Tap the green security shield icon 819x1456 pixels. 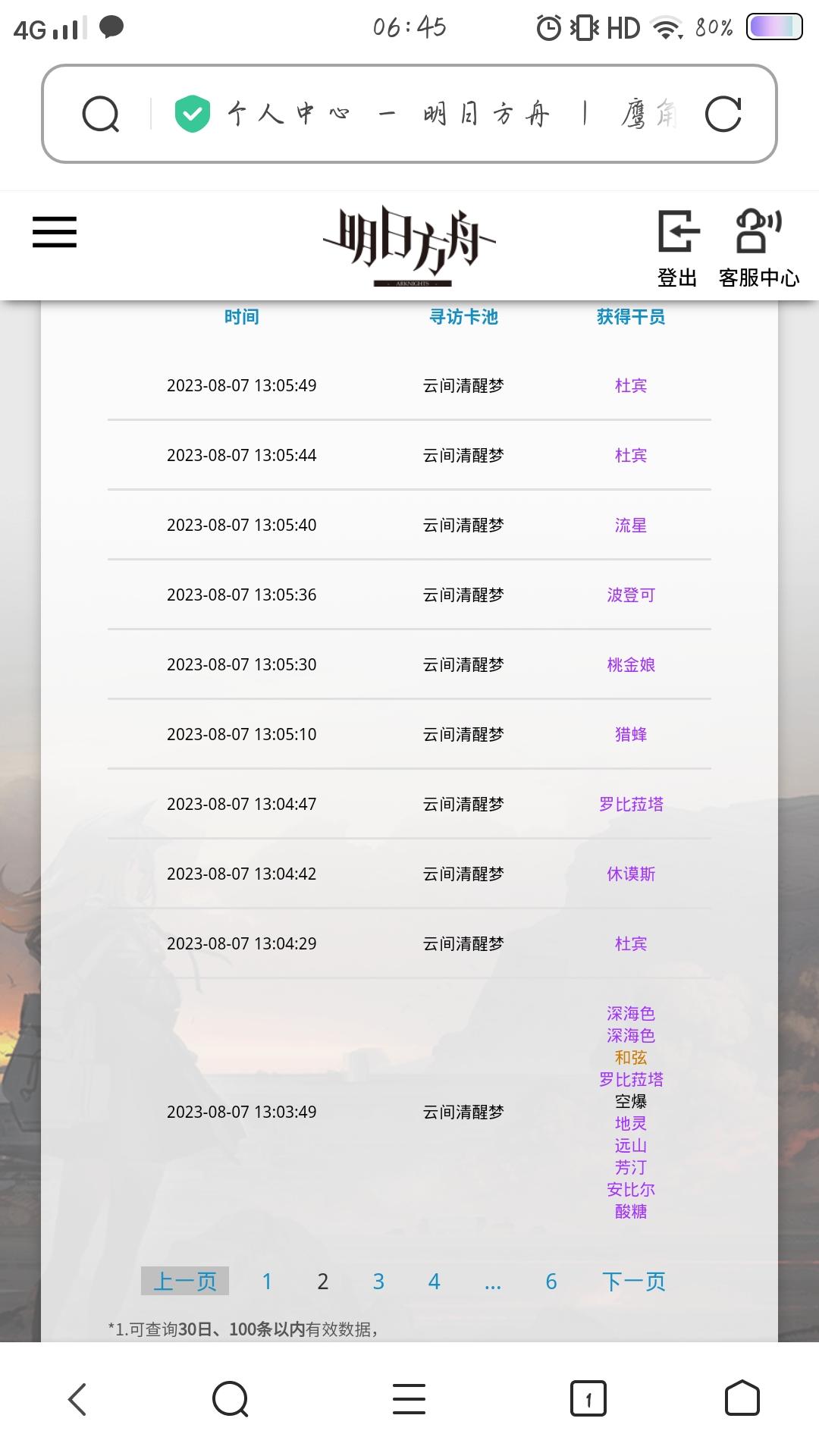[x=193, y=115]
